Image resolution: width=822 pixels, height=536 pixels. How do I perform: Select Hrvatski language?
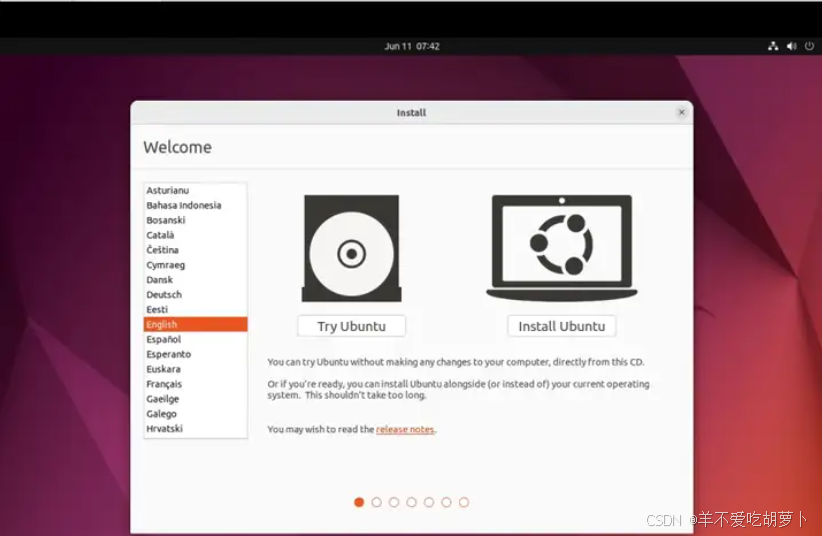195,428
